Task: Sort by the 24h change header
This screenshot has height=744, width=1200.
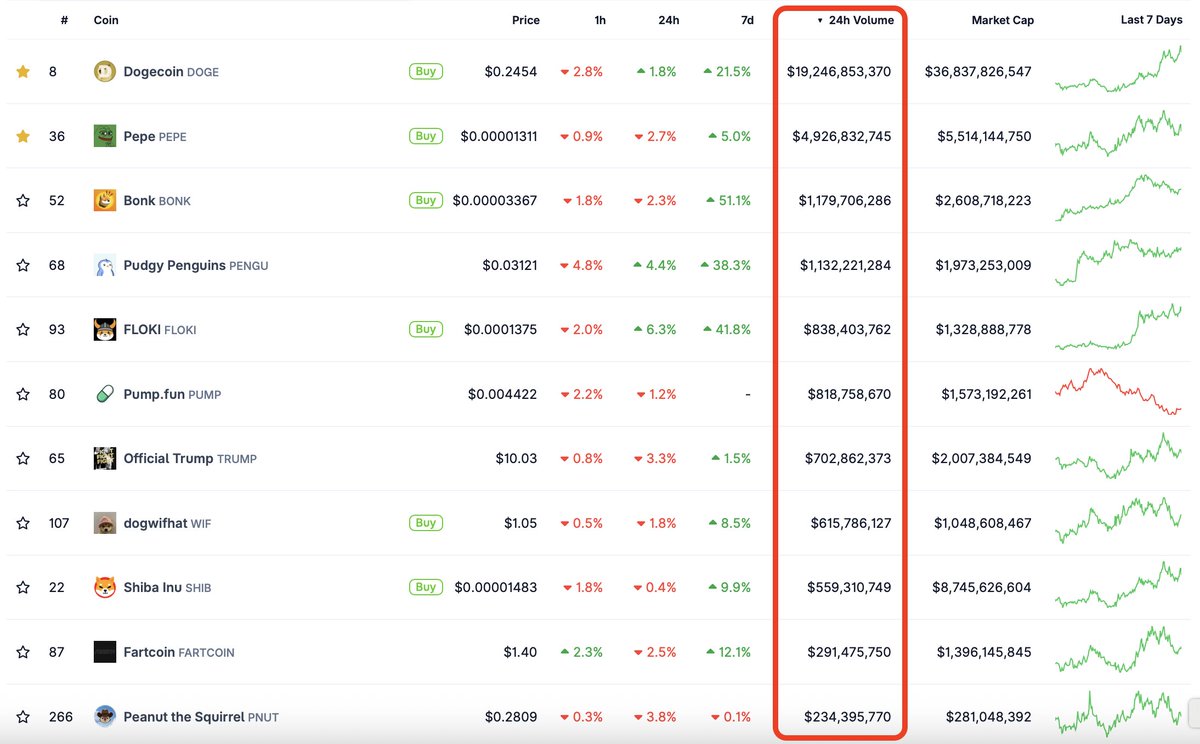Action: click(x=670, y=20)
